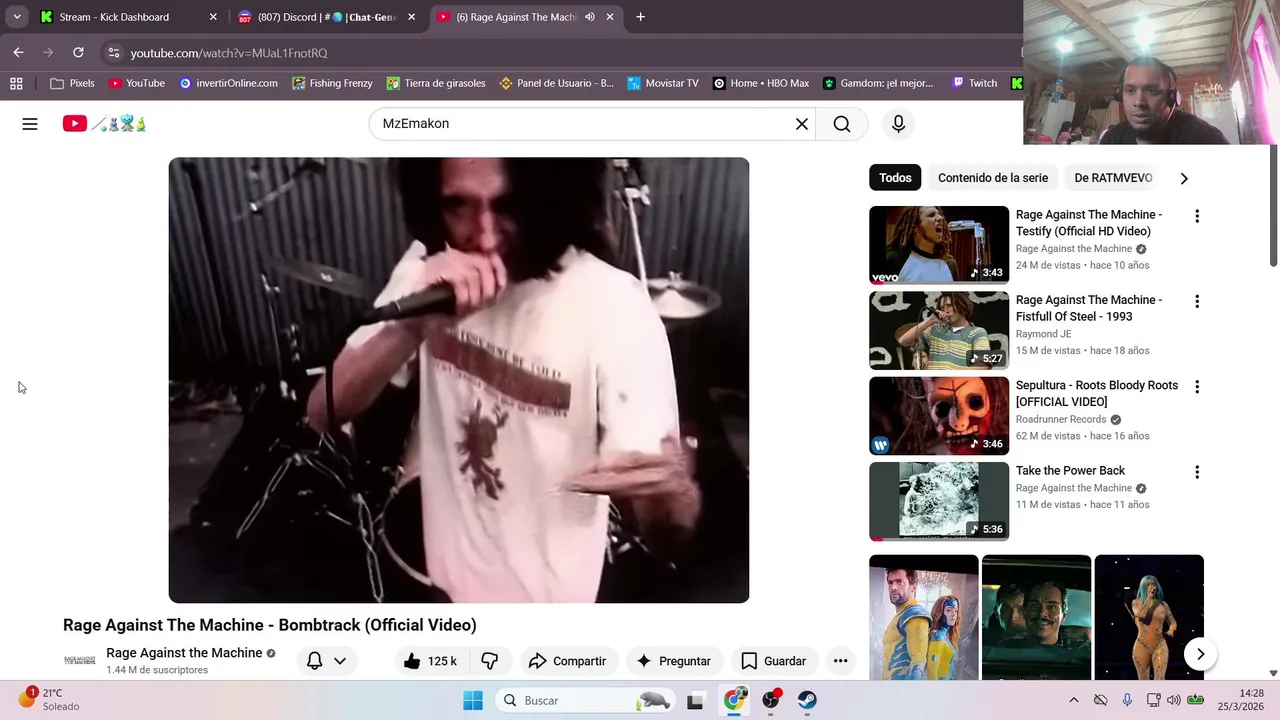Close the Discord tab
This screenshot has height=720, width=1280.
point(411,17)
